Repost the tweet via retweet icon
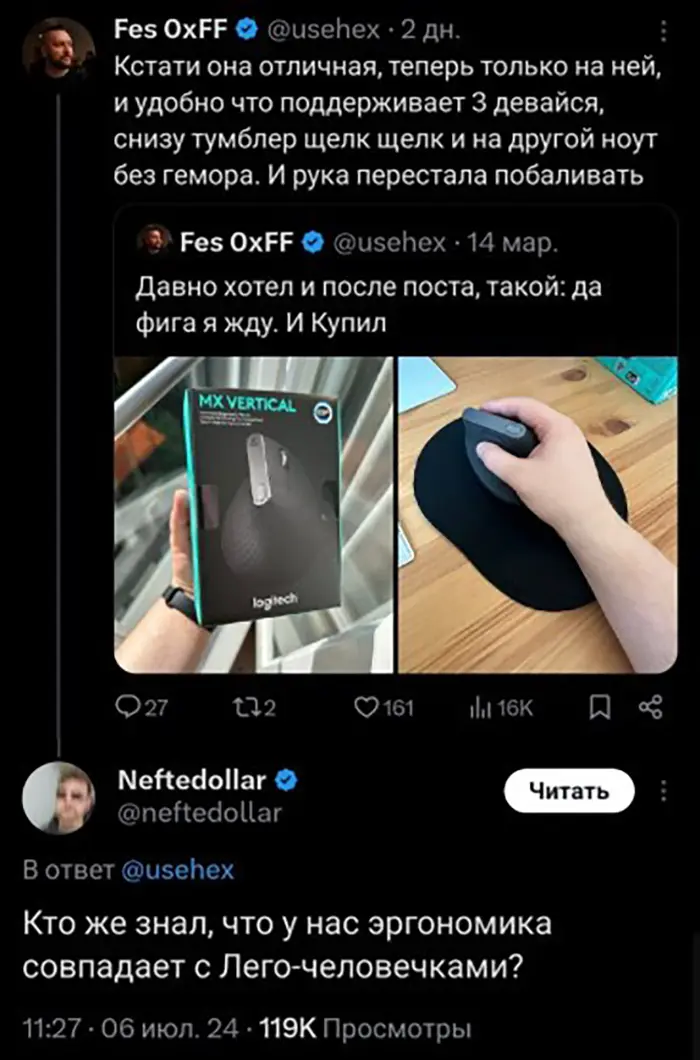Screen dimensions: 700x1060 tap(241, 708)
